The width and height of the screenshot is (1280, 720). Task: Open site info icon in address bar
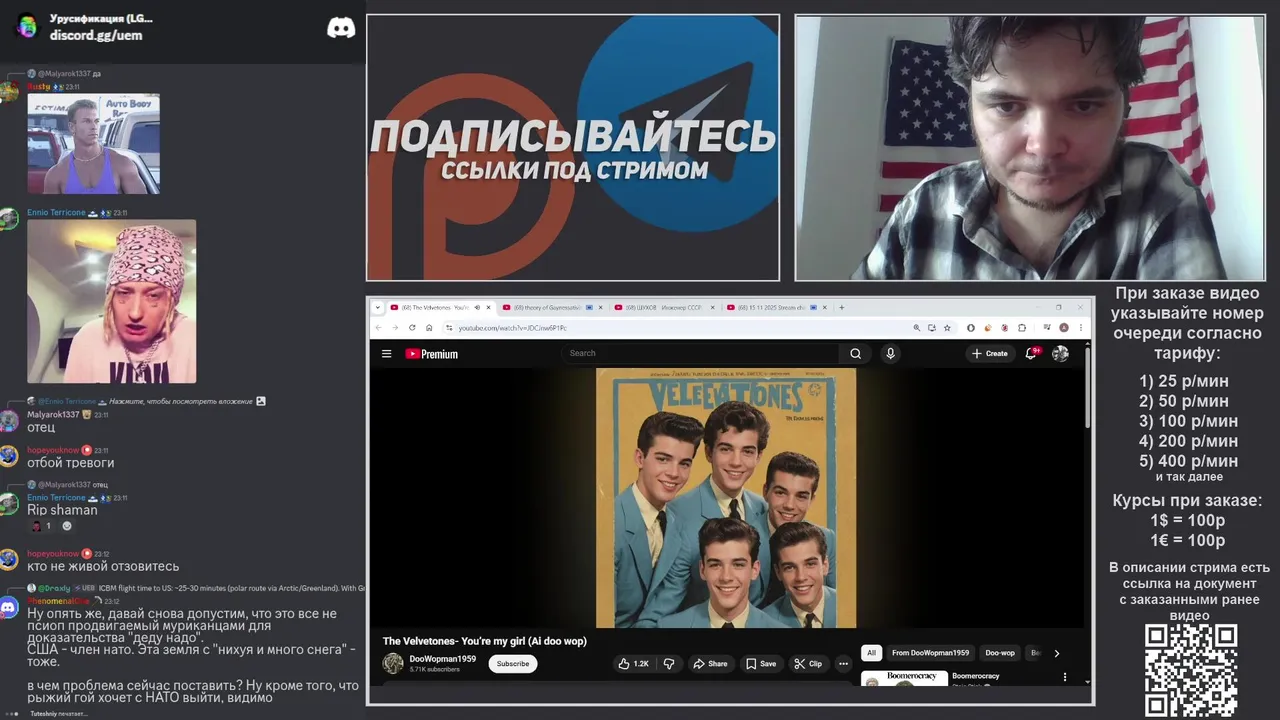449,328
